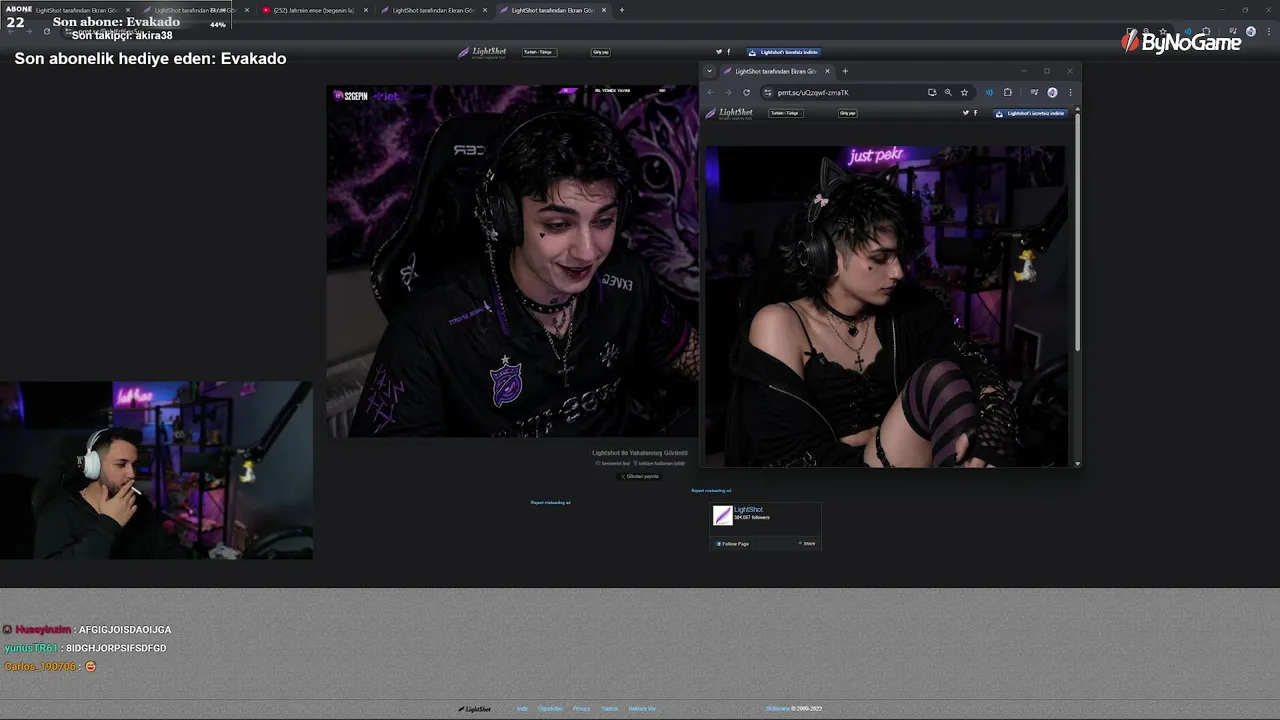
Task: Open the Reklam Ver footer link
Action: [x=642, y=709]
